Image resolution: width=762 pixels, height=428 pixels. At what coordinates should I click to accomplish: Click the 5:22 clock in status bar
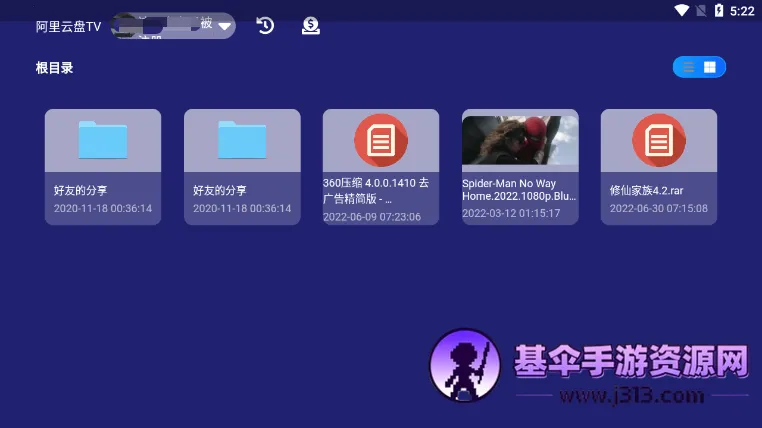[x=742, y=11]
